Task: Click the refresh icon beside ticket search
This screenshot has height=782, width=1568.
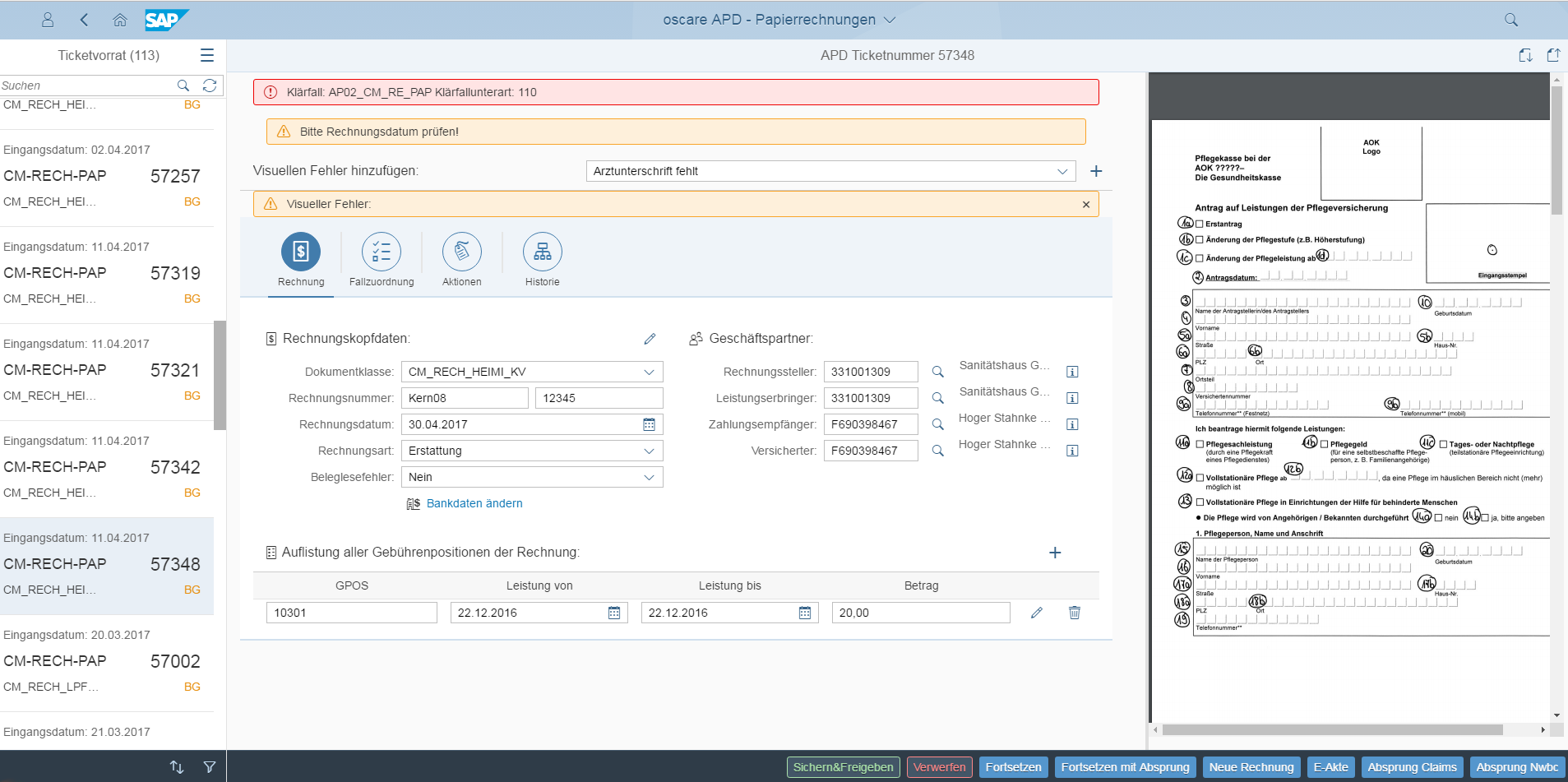Action: click(210, 86)
